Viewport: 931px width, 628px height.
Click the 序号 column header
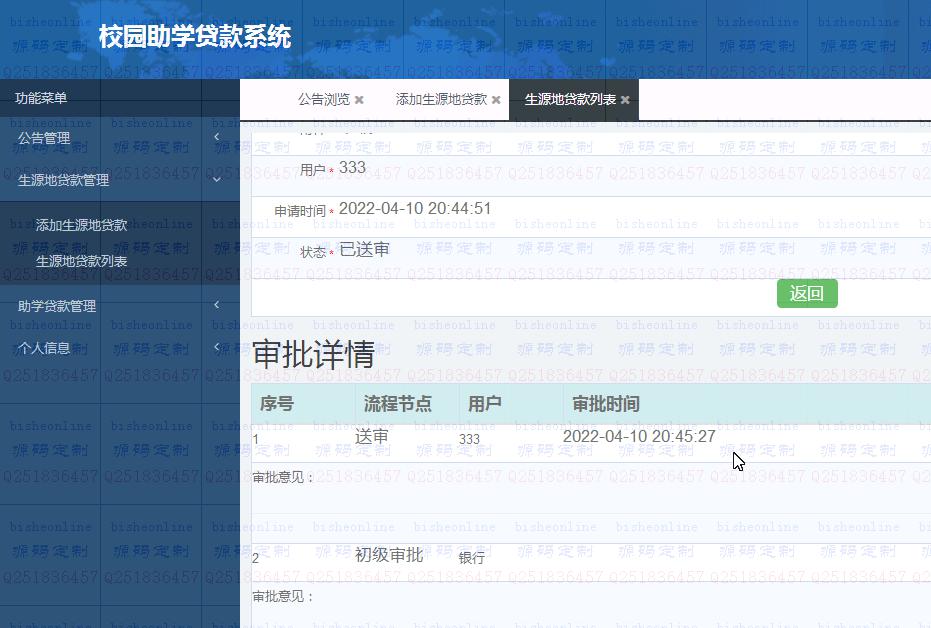(277, 404)
